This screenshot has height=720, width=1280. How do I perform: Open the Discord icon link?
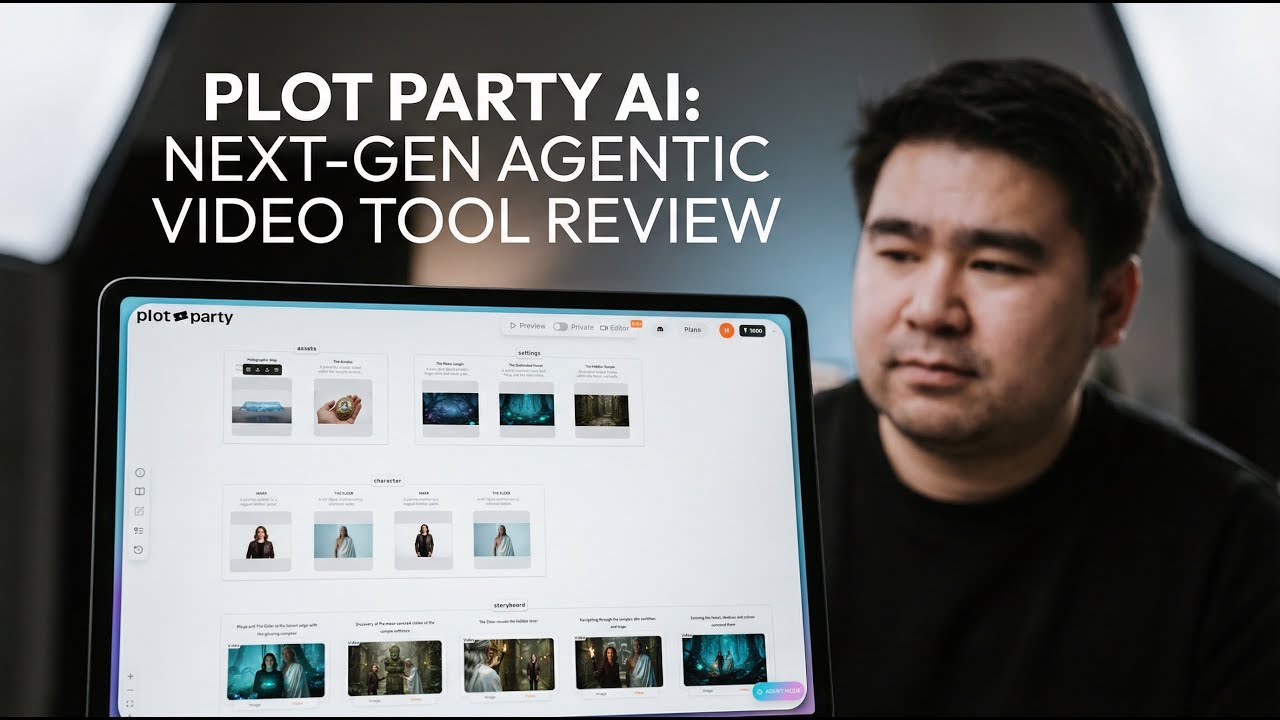click(660, 329)
